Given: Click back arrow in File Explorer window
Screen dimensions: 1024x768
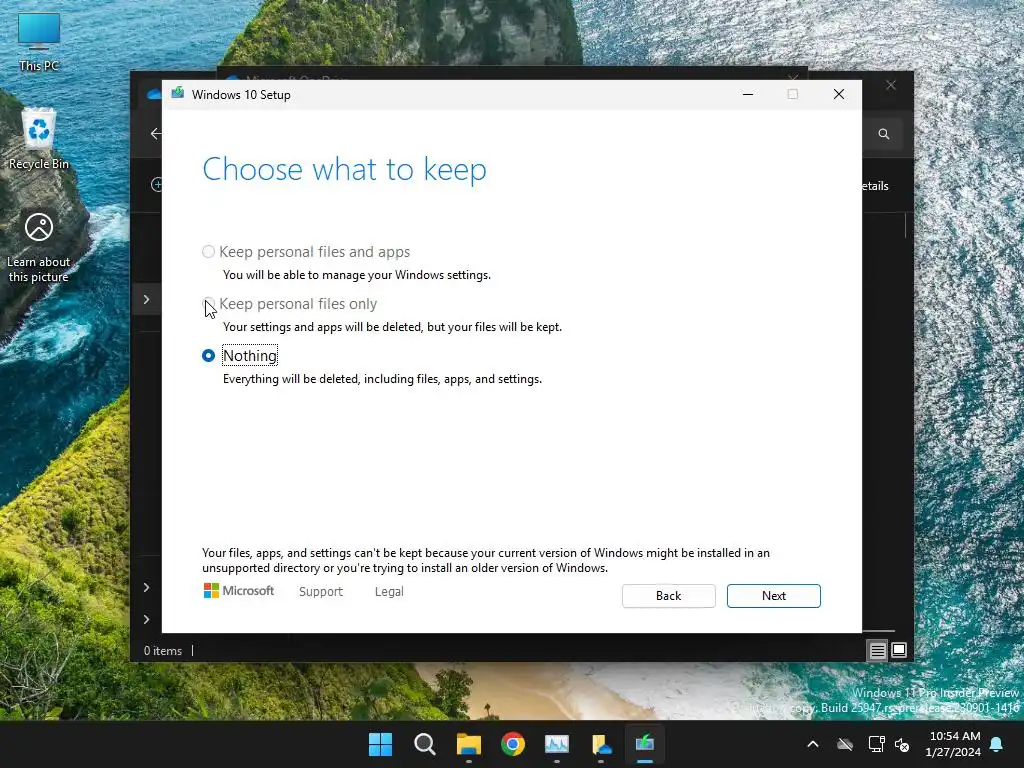Looking at the screenshot, I should (x=155, y=134).
